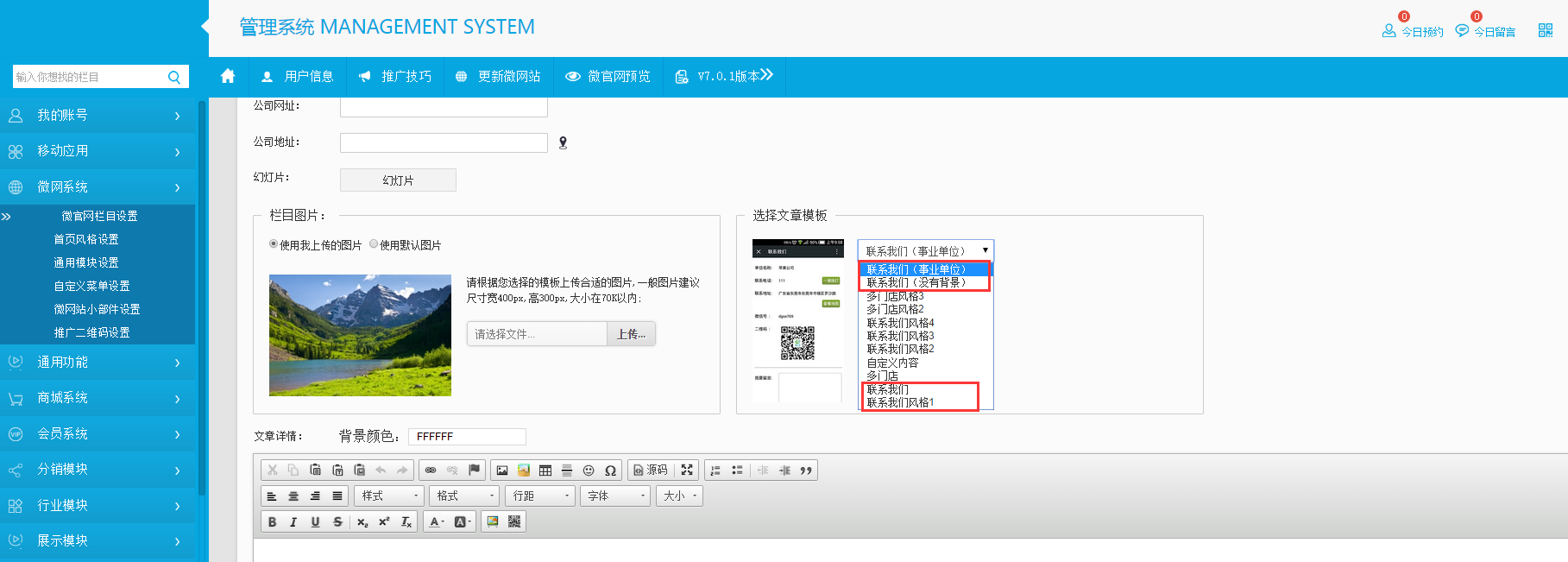Open the 字体 font dropdown
1568x562 pixels.
click(x=616, y=496)
